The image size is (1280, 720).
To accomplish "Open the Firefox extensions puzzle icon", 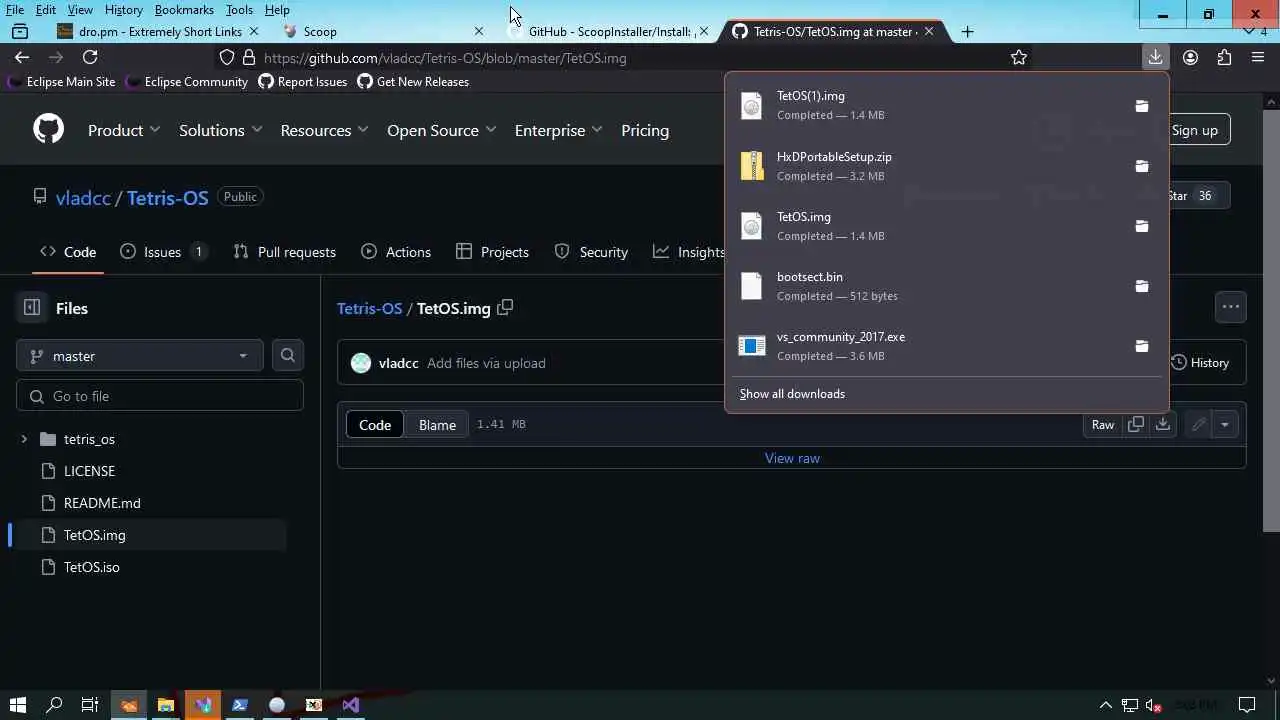I will click(x=1224, y=58).
